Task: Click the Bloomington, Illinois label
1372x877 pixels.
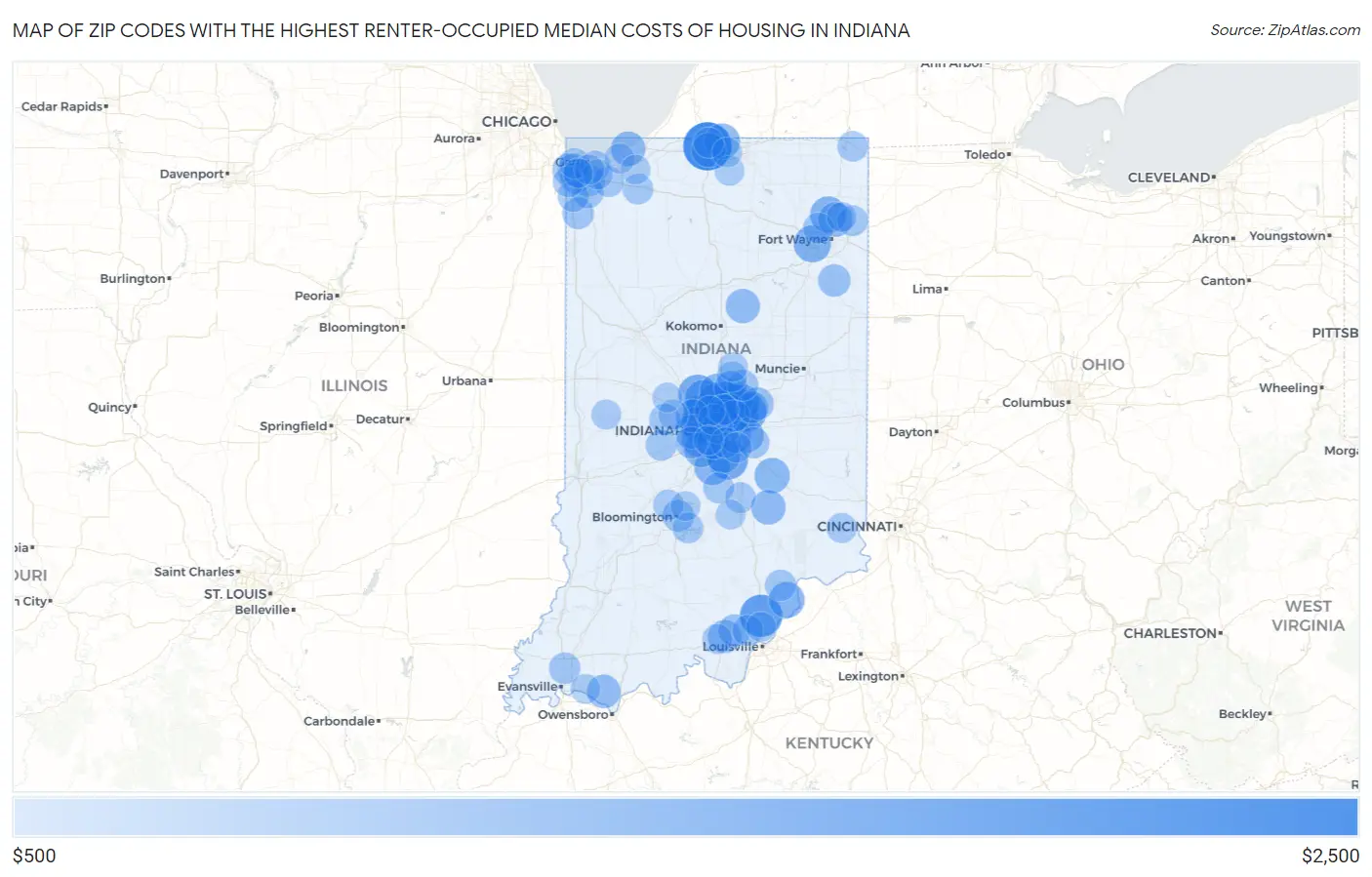Action: 359,328
